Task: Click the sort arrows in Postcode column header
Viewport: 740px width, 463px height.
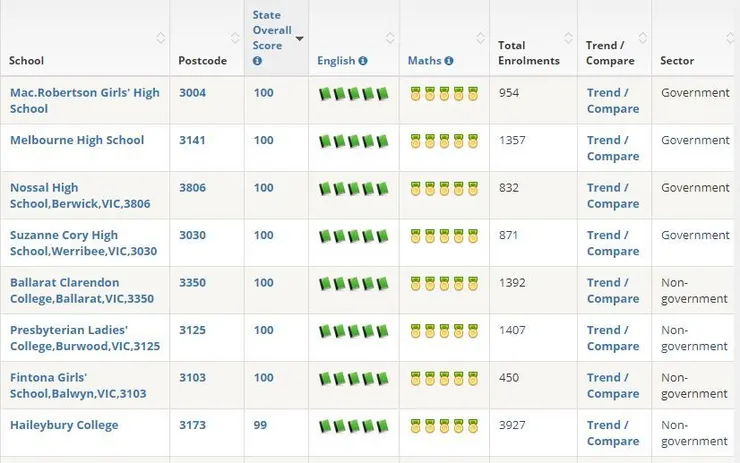Action: (x=236, y=38)
